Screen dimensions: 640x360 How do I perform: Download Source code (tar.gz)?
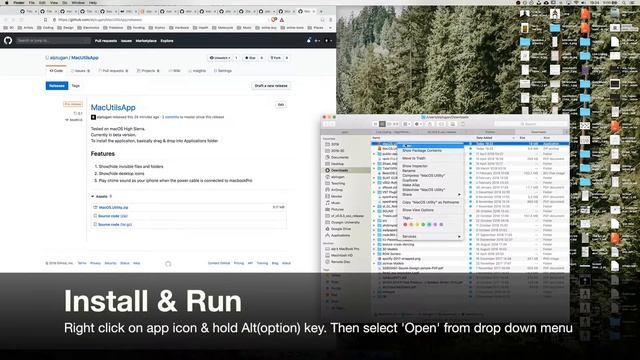tap(115, 224)
